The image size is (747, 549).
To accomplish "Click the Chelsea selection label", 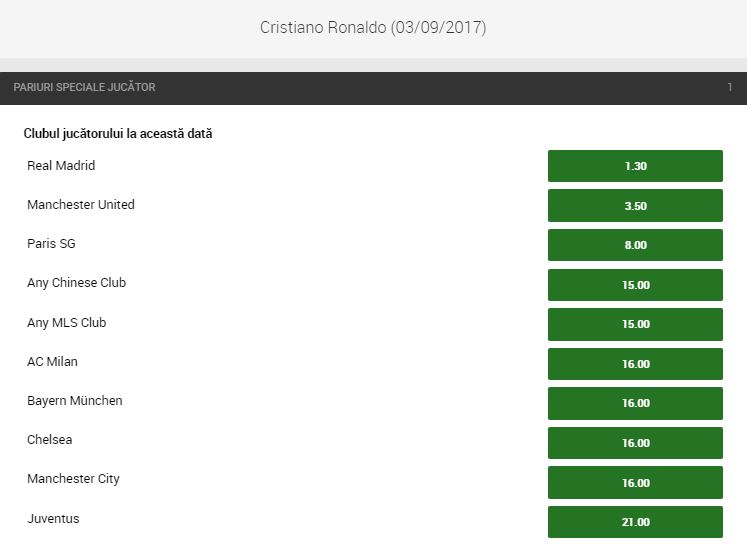I will pos(50,440).
